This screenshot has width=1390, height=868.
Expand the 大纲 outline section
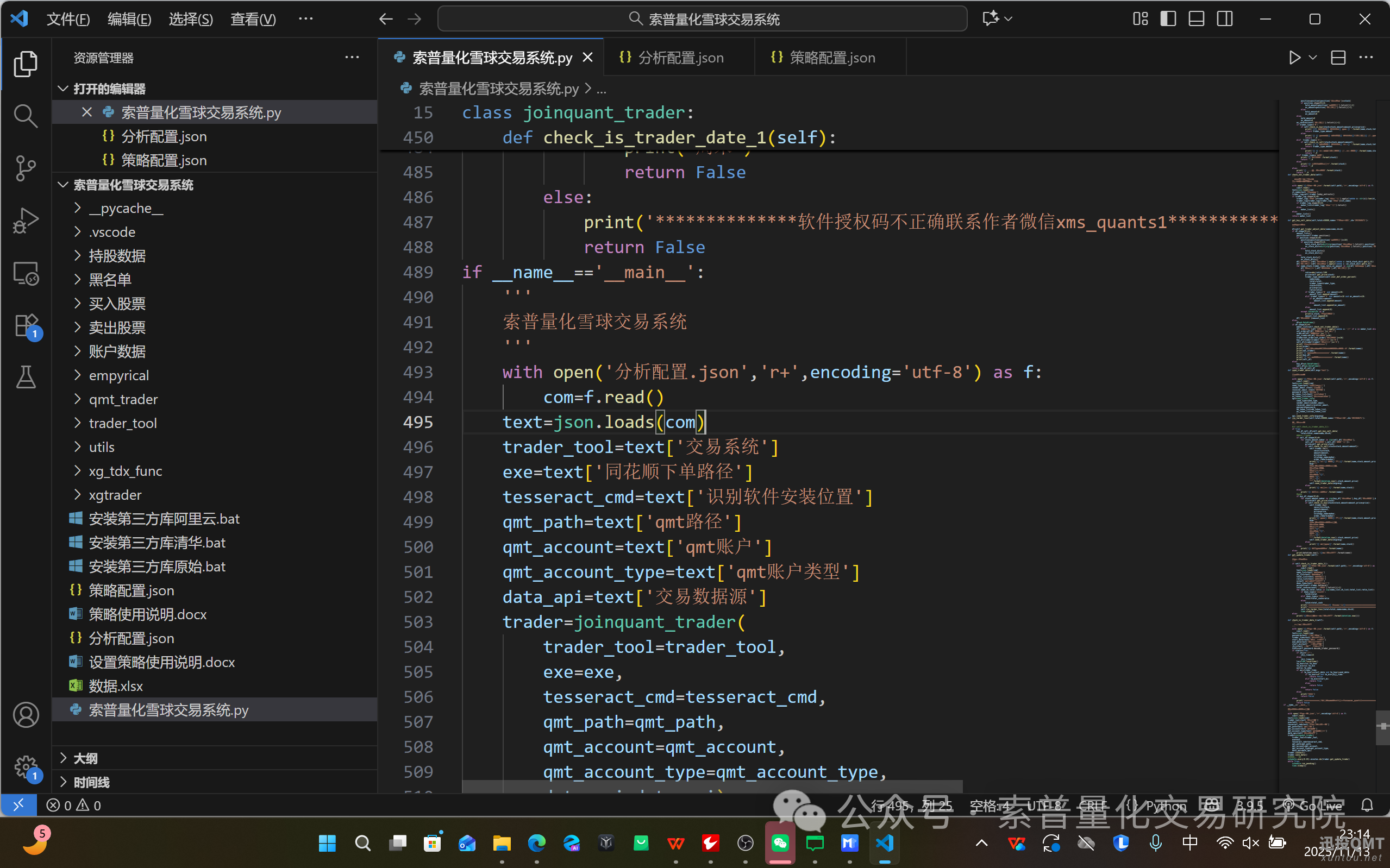pyautogui.click(x=85, y=758)
